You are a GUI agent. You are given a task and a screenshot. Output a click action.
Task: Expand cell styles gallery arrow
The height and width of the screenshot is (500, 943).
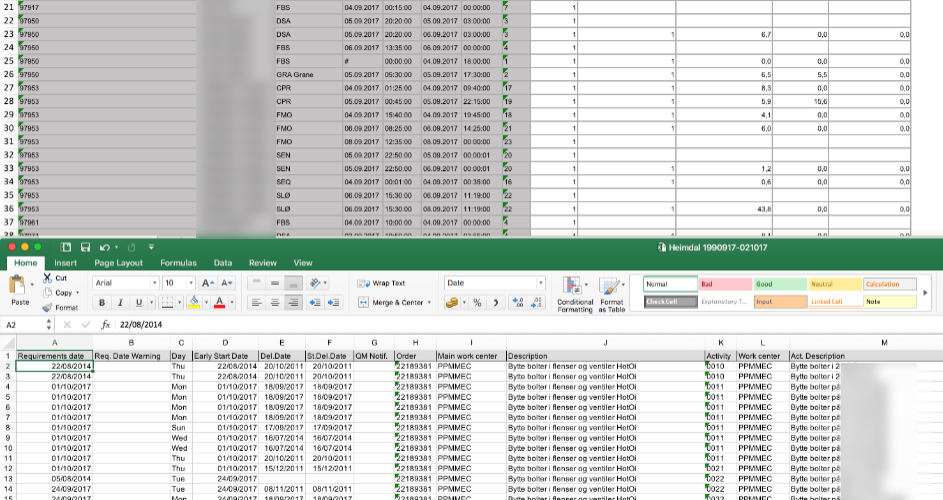click(x=926, y=293)
